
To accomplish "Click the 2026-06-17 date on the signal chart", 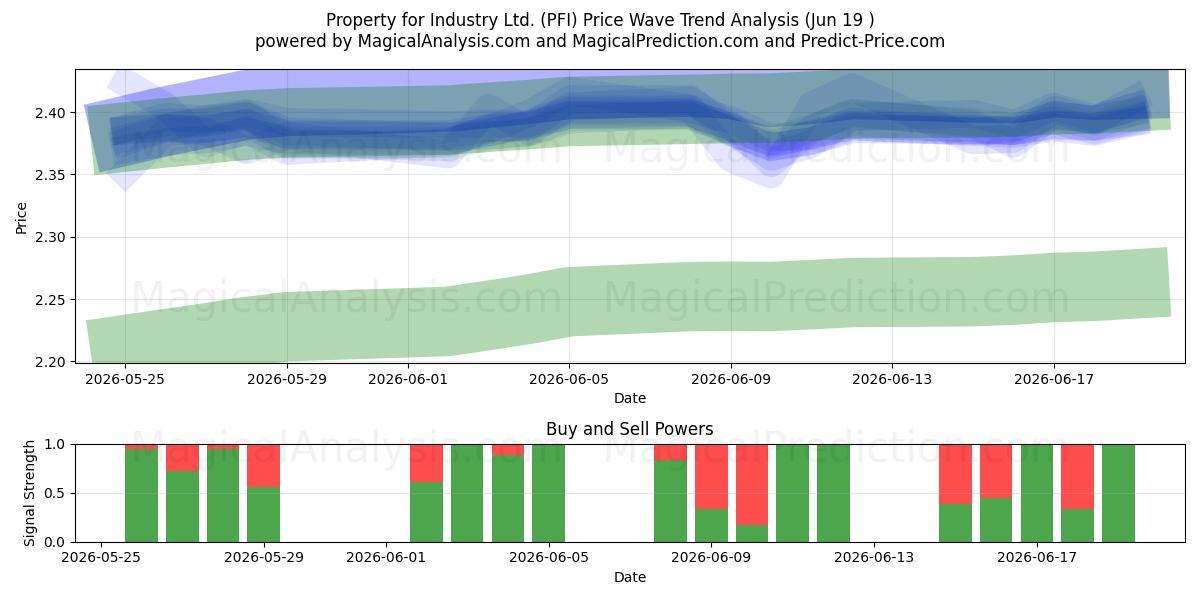I will click(x=1038, y=558).
